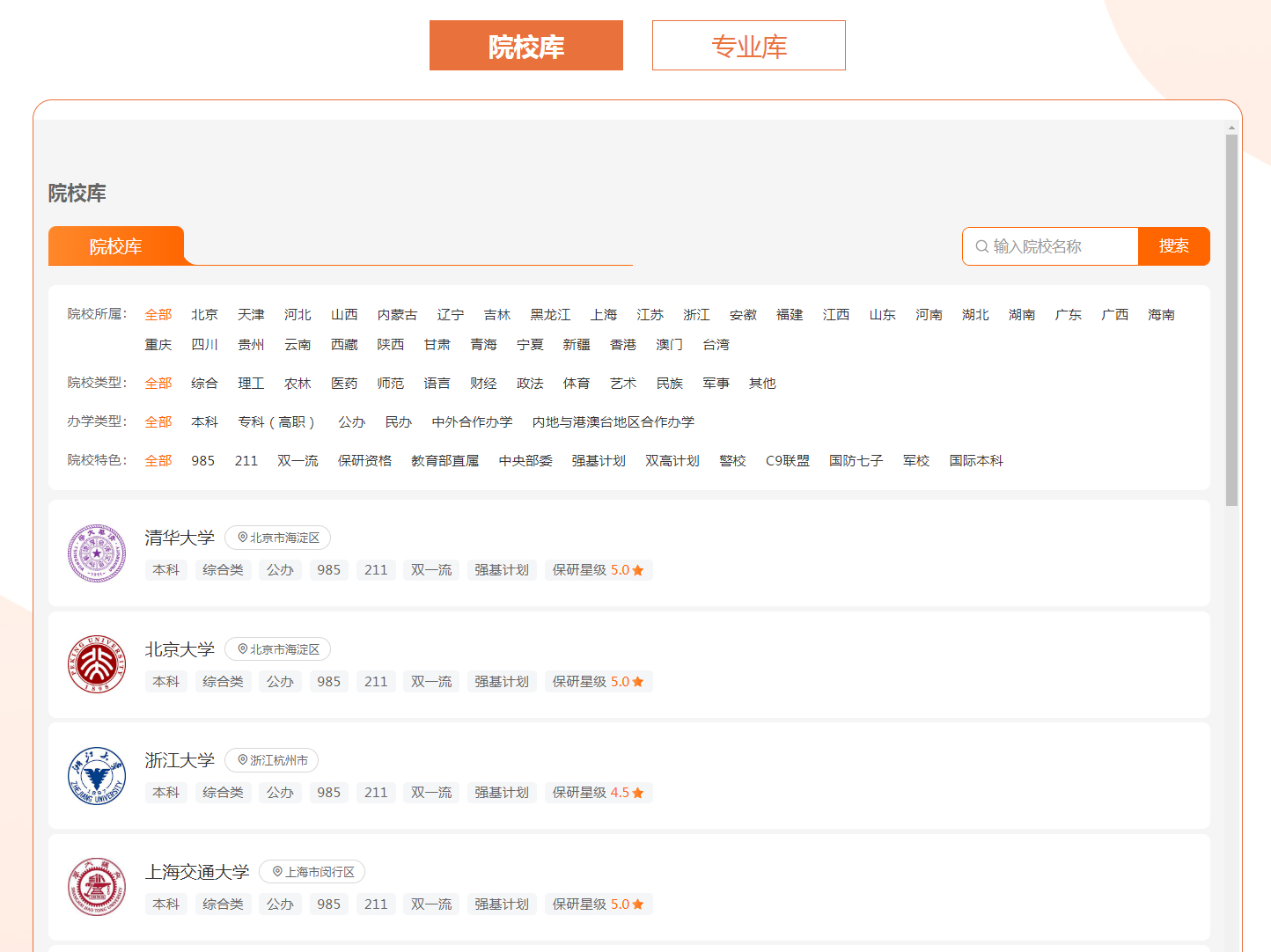Filter by 专科（高职）
The image size is (1271, 952).
[278, 422]
